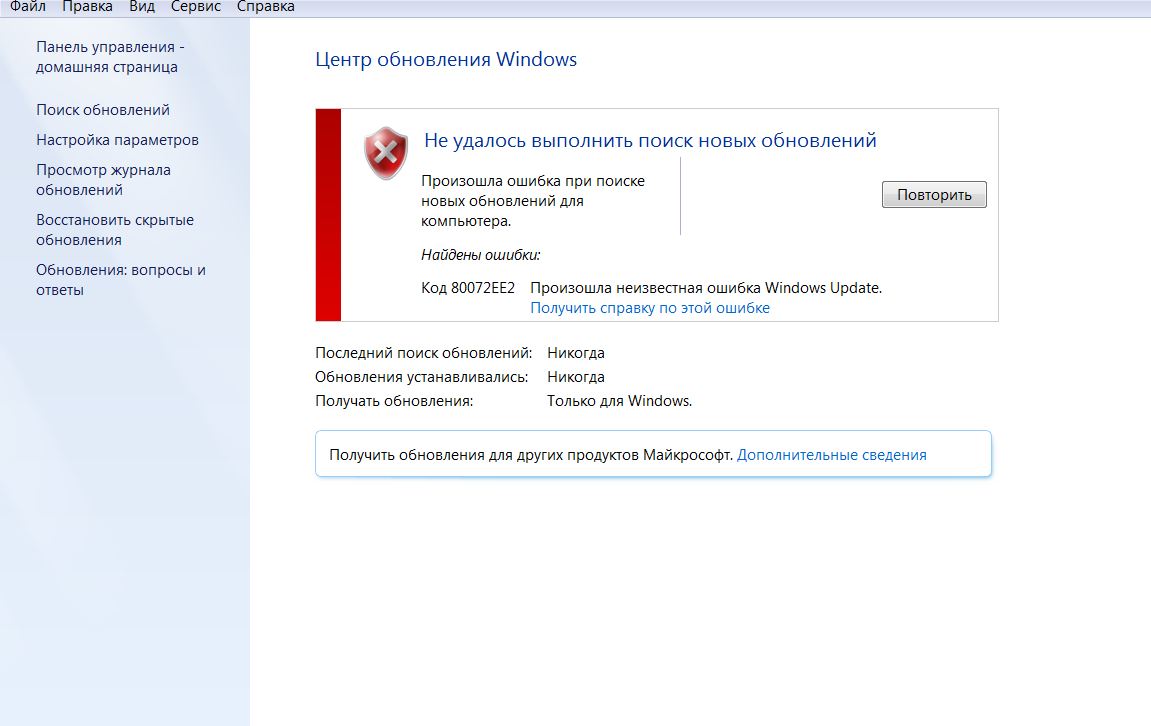Click Поиск обновлений in sidebar
The image size is (1151, 726).
coord(103,109)
